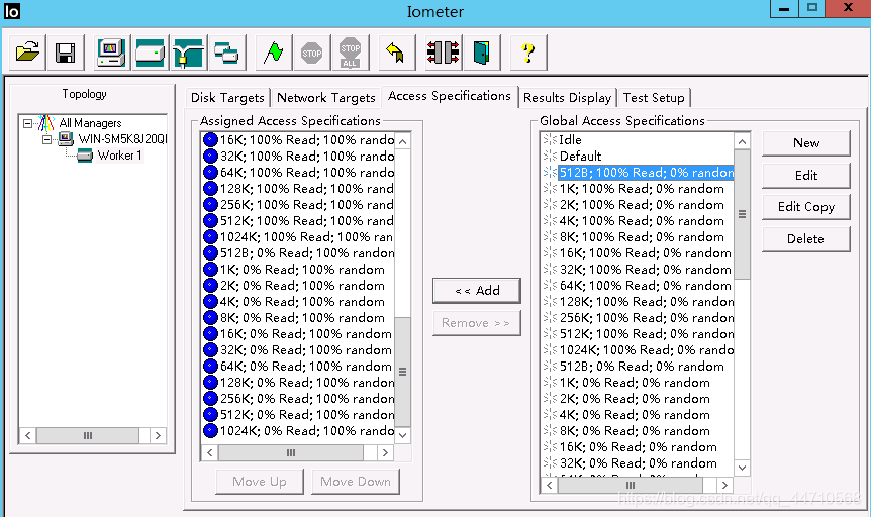Click the Remove >> button
The width and height of the screenshot is (871, 517).
click(477, 323)
